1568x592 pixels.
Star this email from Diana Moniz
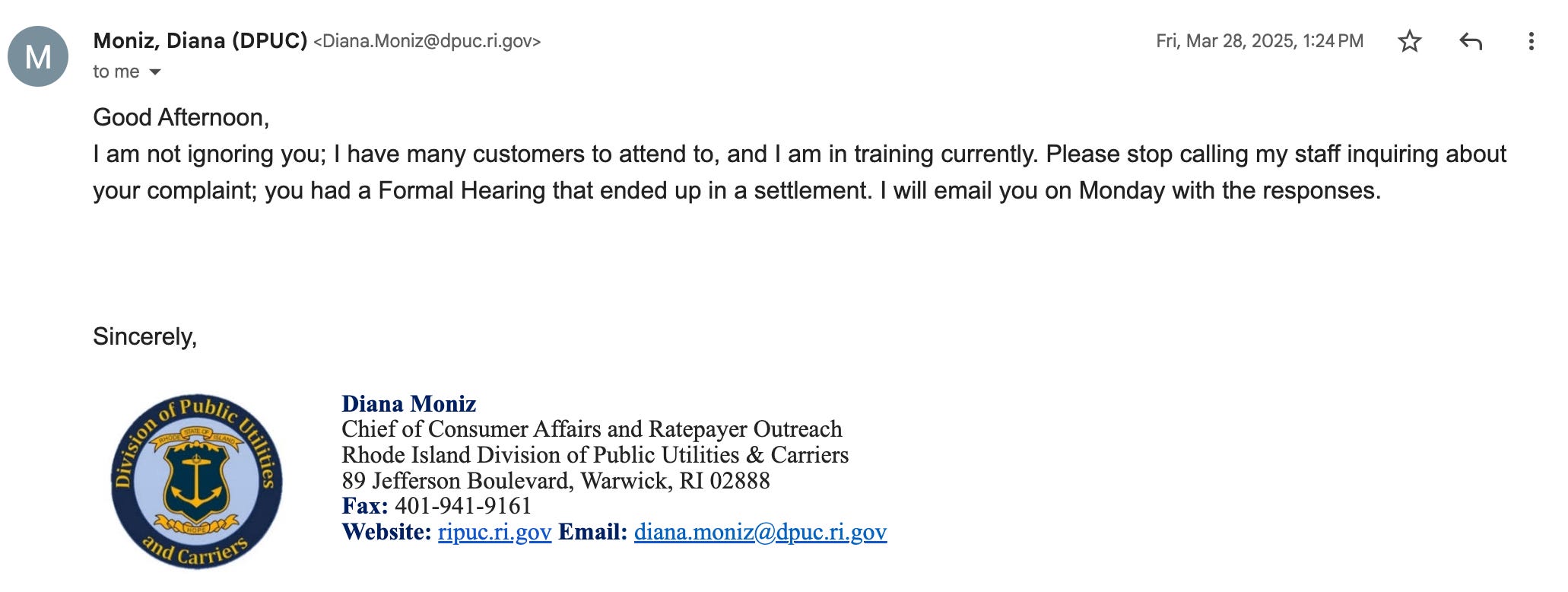point(1409,41)
